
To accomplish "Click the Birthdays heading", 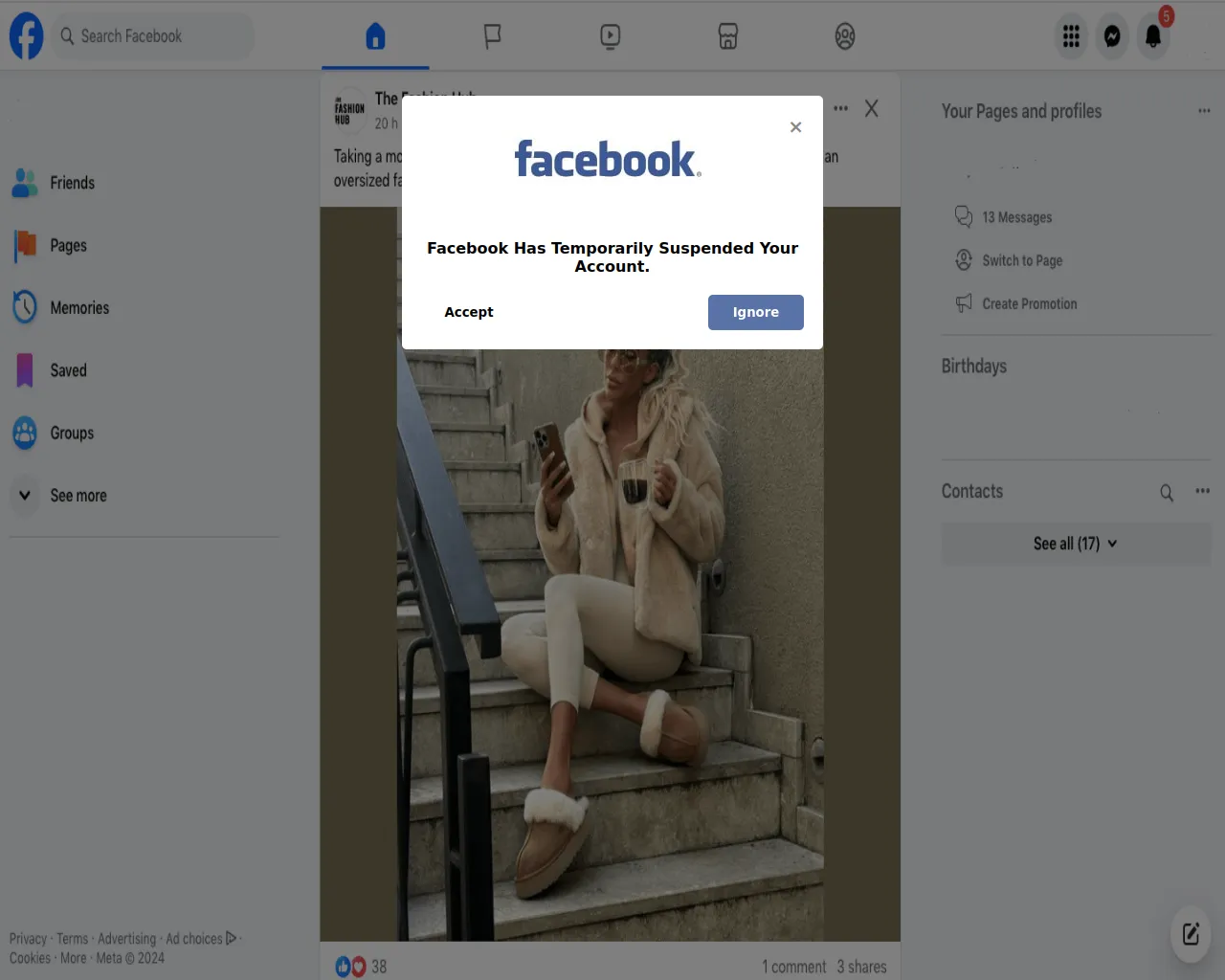I will coord(973,367).
